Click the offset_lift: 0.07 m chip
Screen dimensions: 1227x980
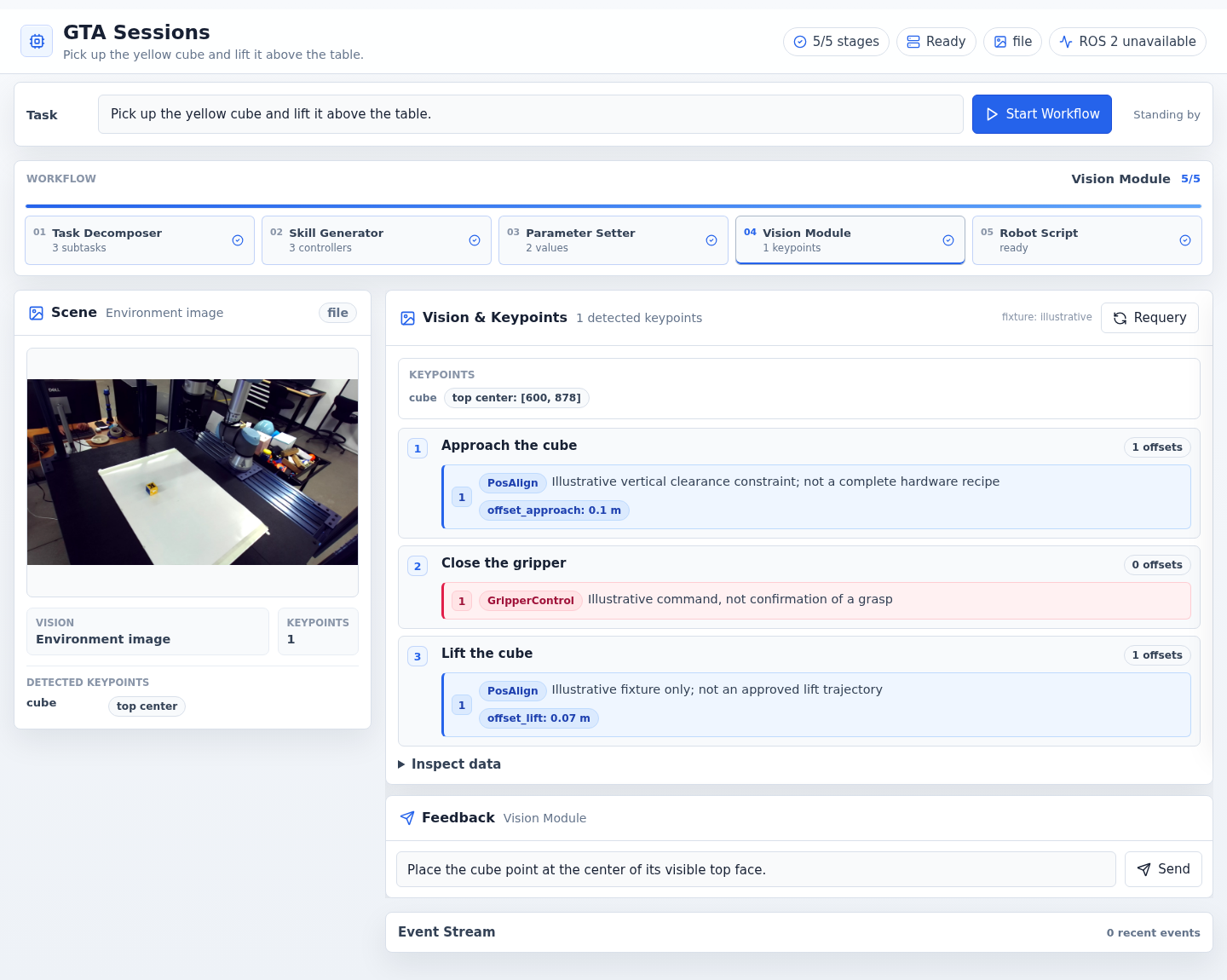click(539, 718)
